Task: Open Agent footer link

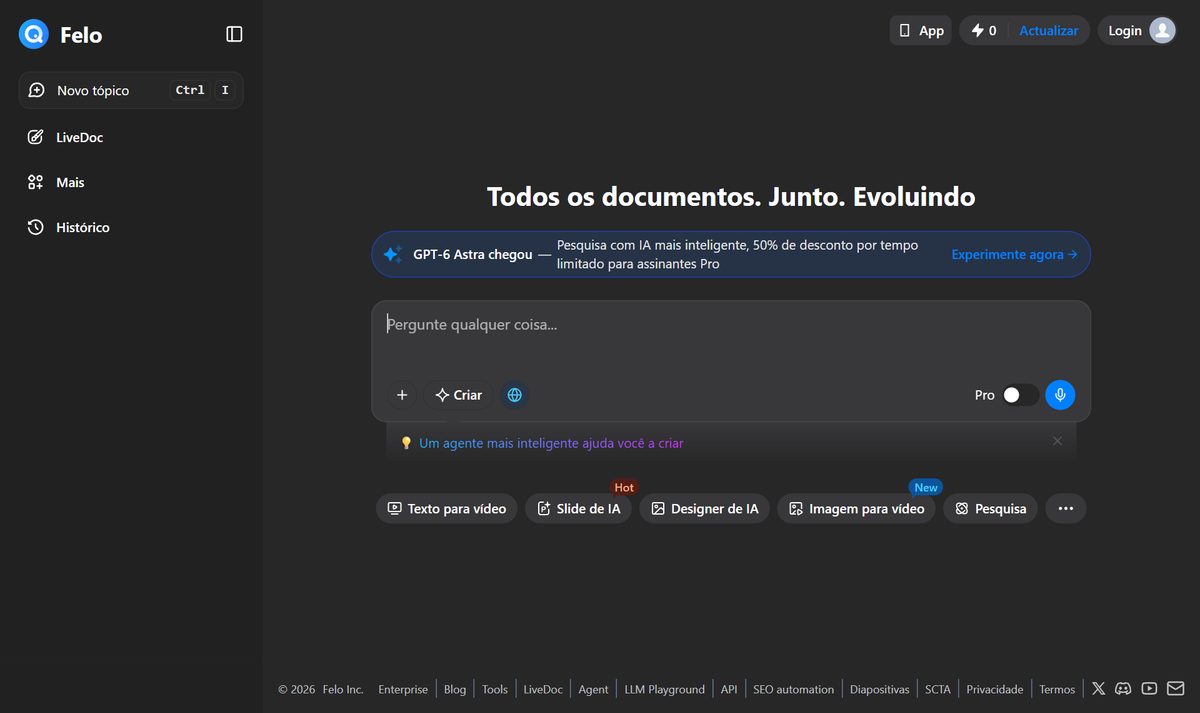Action: 593,689
